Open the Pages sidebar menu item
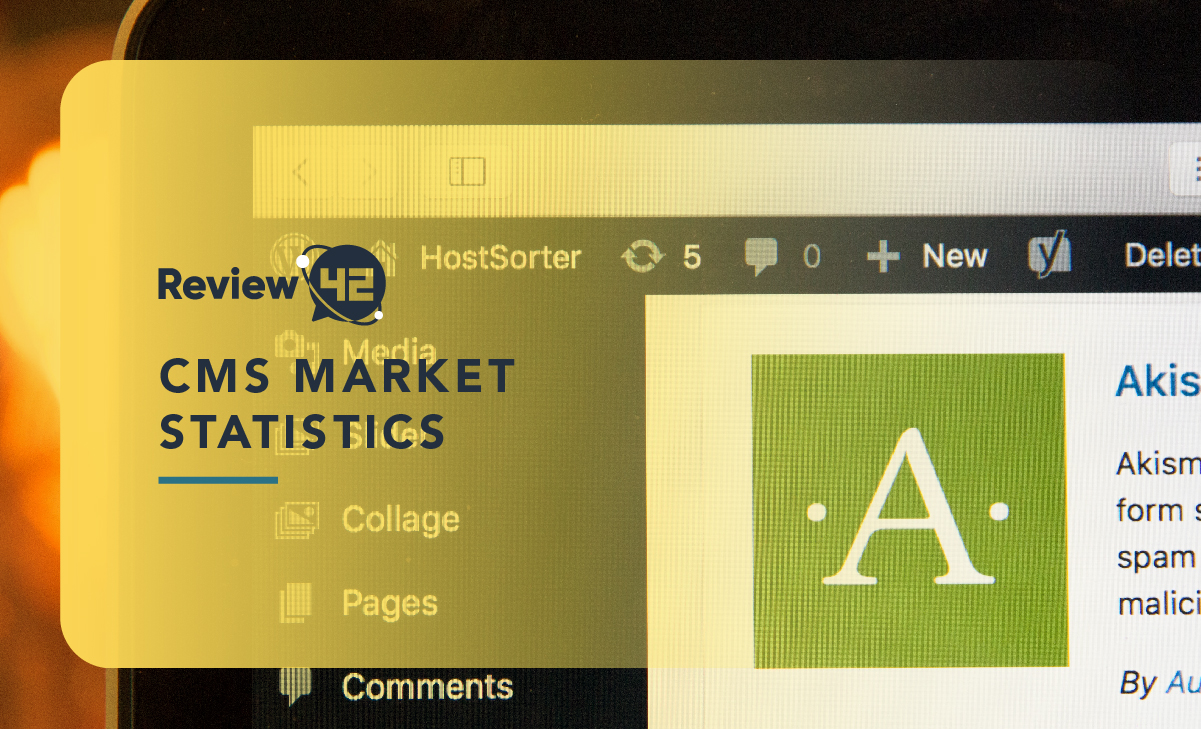This screenshot has height=729, width=1201. [358, 603]
